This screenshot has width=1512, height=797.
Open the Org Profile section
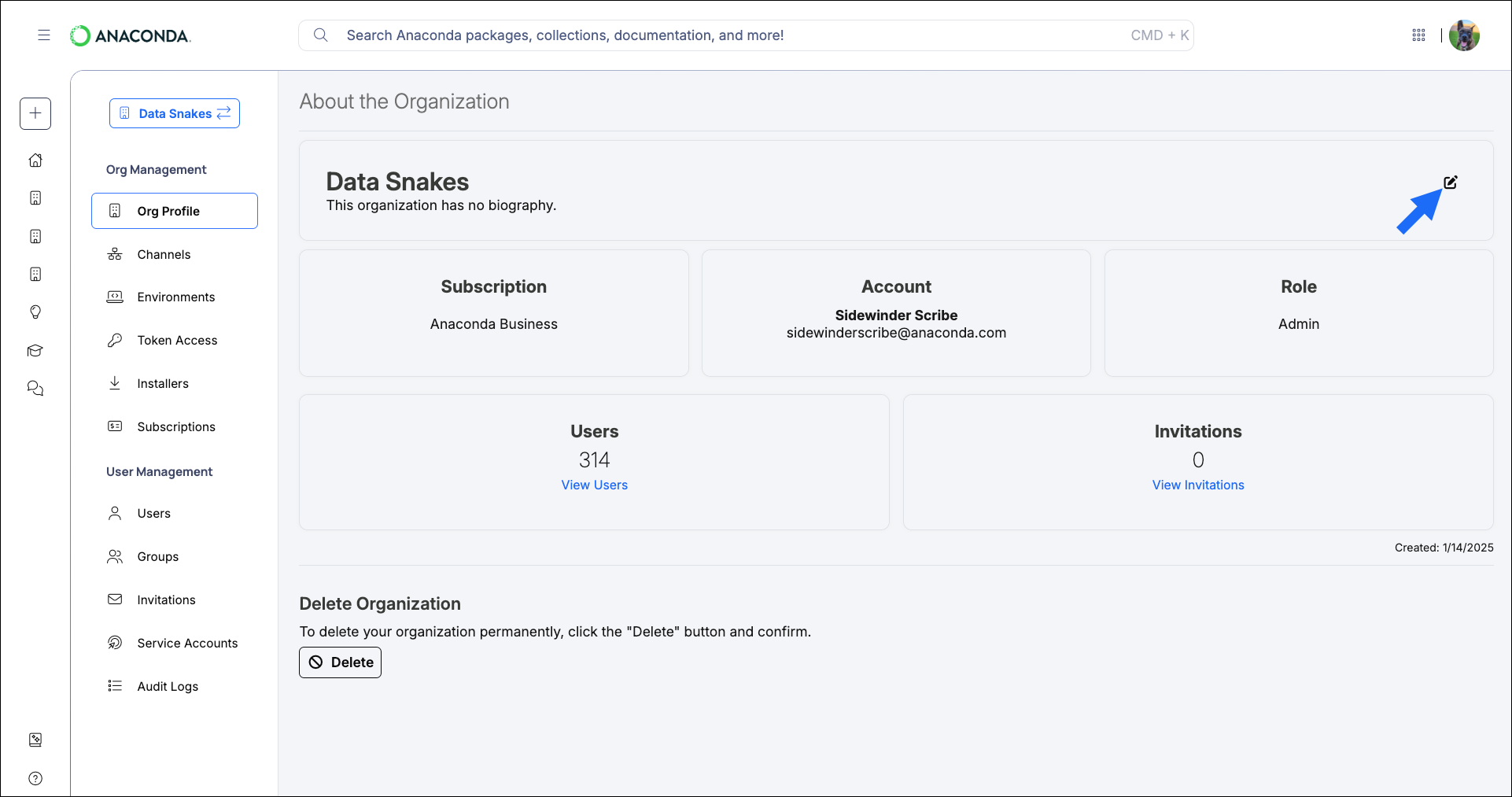tap(168, 211)
